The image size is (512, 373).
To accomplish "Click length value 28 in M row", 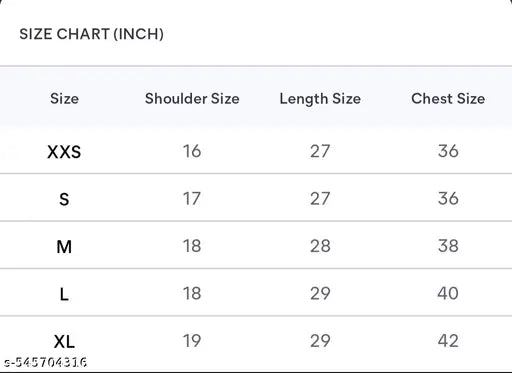I will pos(320,246).
